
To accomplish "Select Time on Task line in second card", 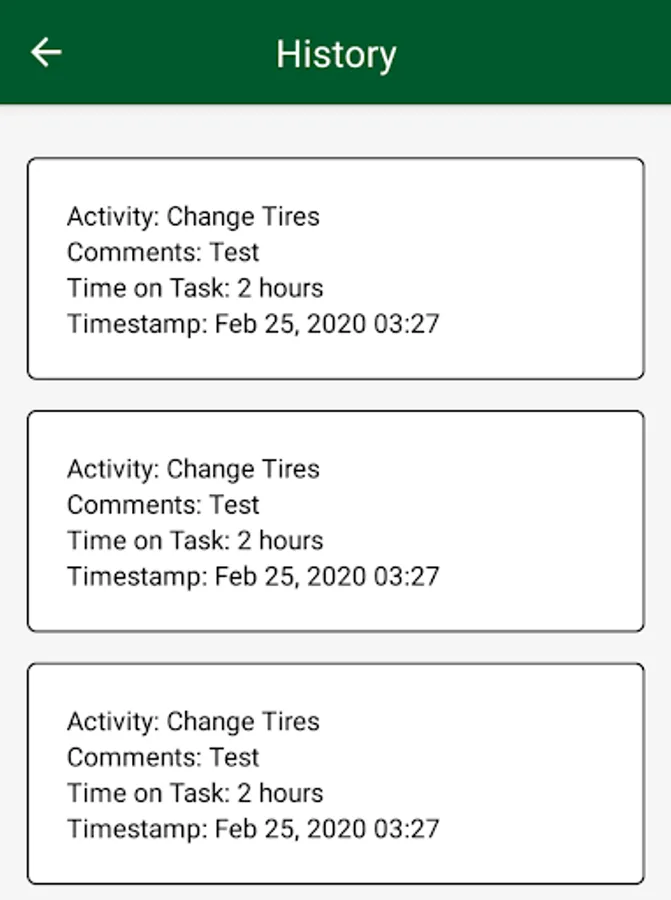I will pyautogui.click(x=195, y=541).
